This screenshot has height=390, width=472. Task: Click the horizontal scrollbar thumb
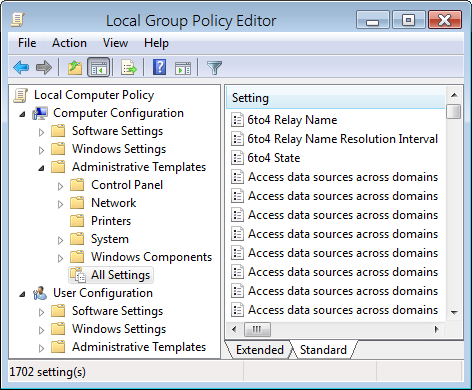(257, 330)
